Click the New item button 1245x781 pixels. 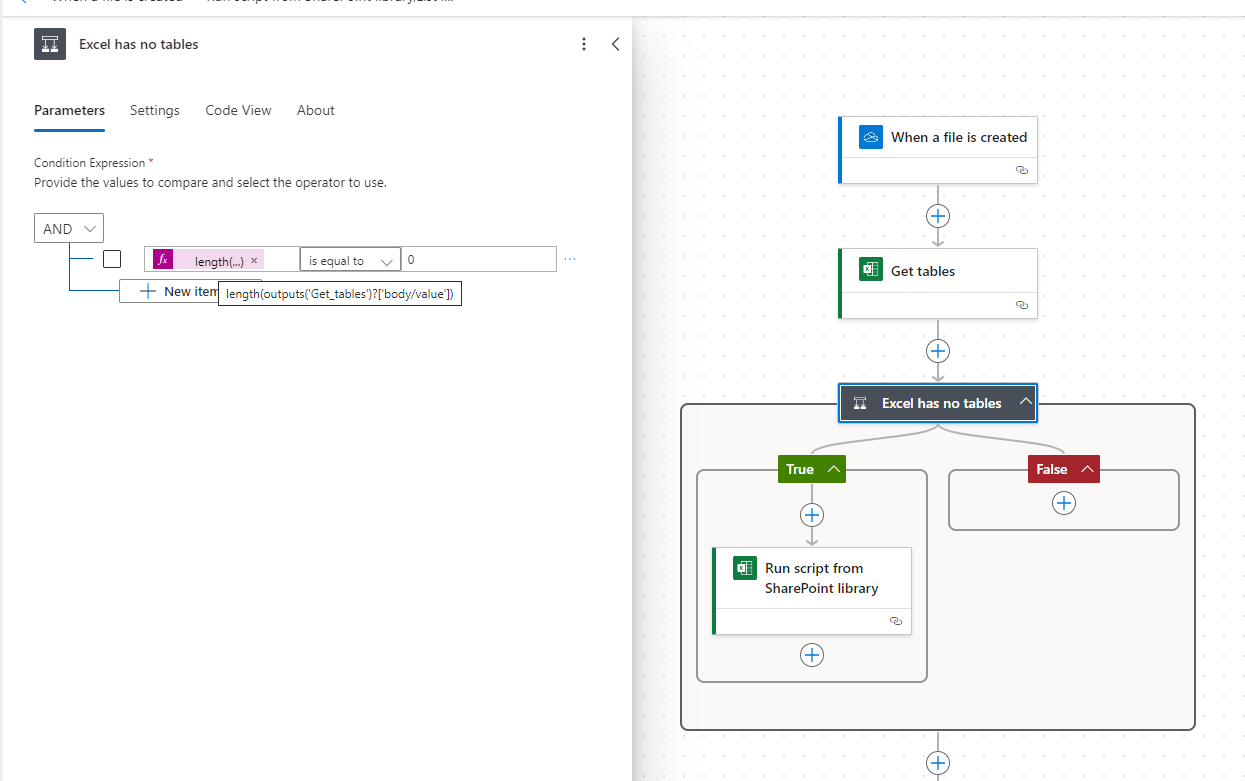click(x=168, y=291)
